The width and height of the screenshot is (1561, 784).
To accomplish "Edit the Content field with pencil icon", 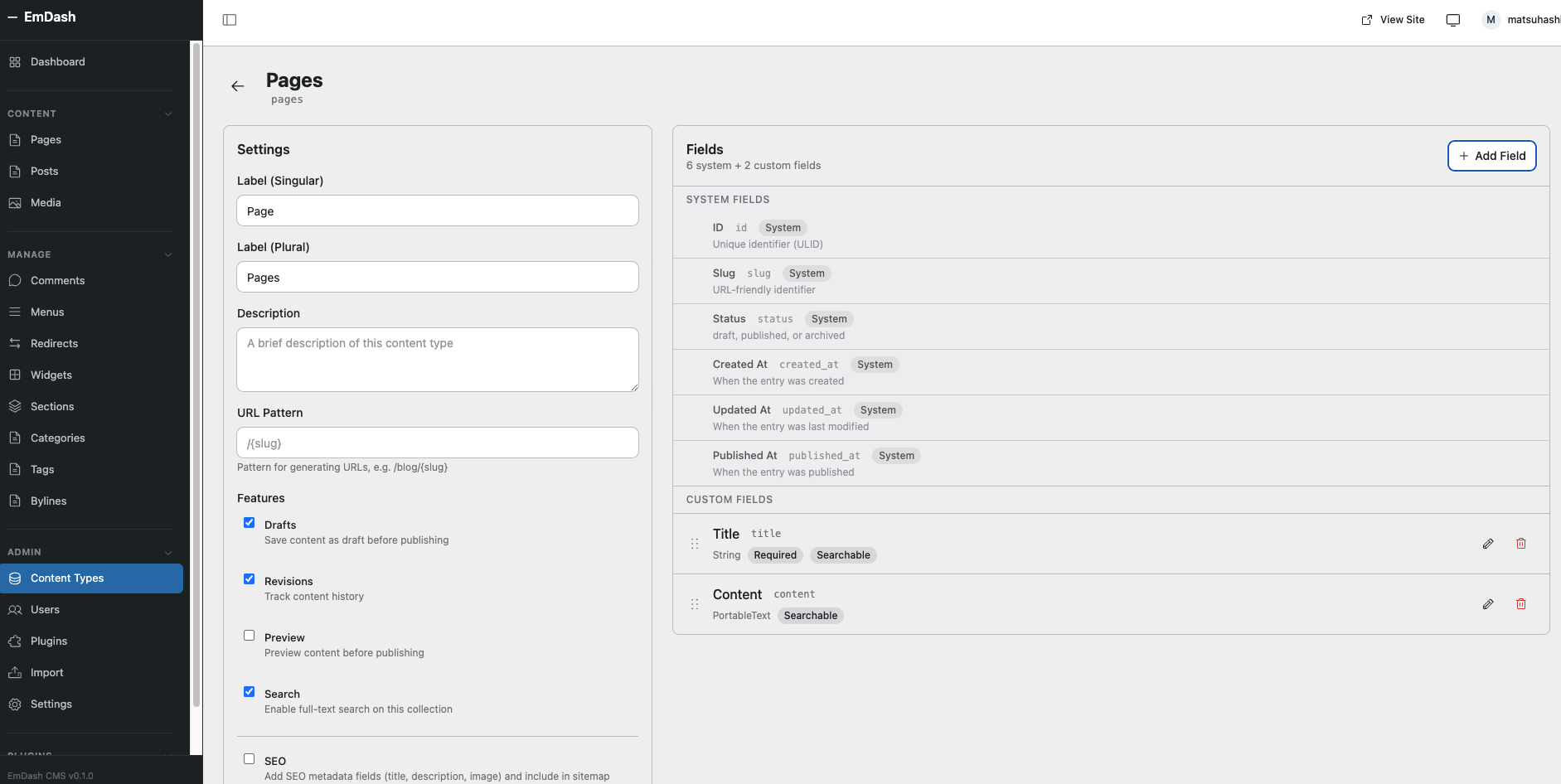I will [x=1488, y=604].
